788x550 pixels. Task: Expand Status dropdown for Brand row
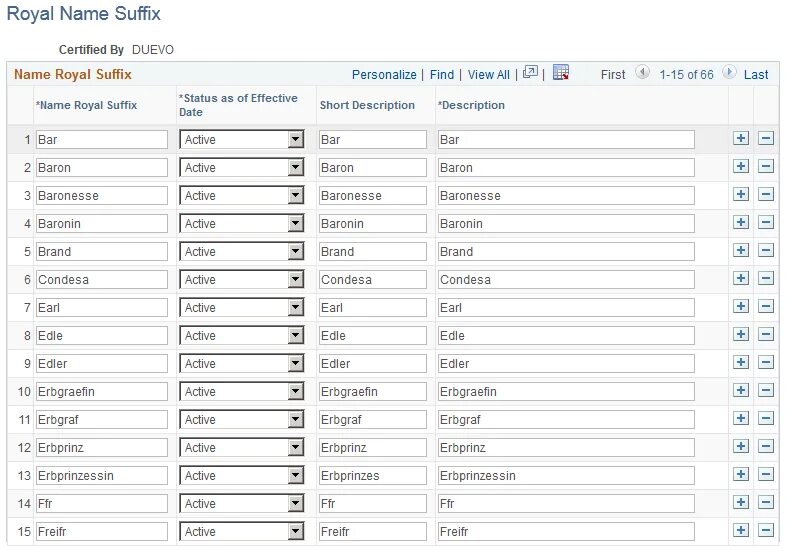click(295, 252)
